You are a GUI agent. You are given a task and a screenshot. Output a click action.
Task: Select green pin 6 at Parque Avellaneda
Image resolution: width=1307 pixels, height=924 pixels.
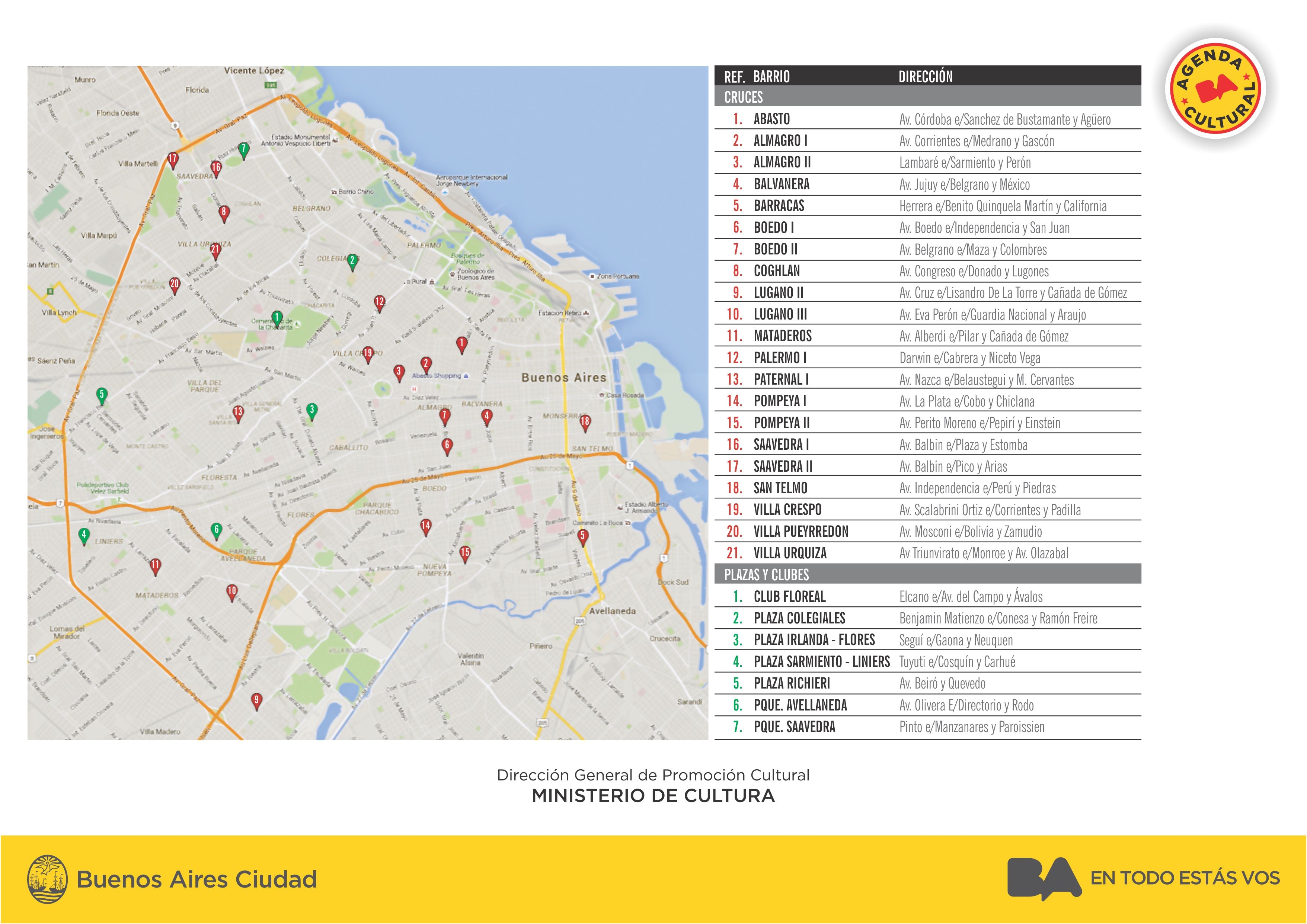tap(216, 532)
